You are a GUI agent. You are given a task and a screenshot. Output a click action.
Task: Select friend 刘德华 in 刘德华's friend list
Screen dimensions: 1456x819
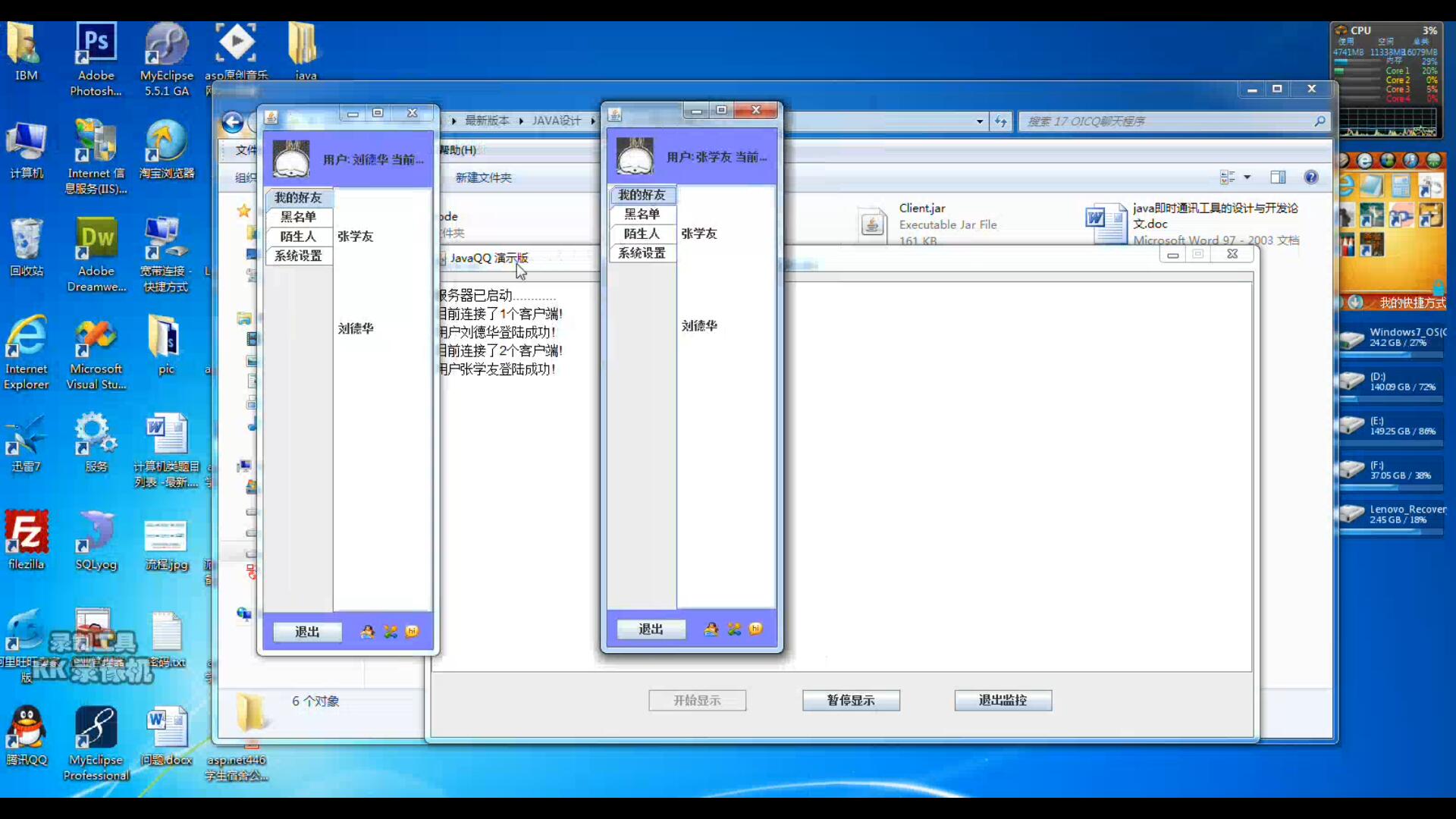(x=356, y=328)
